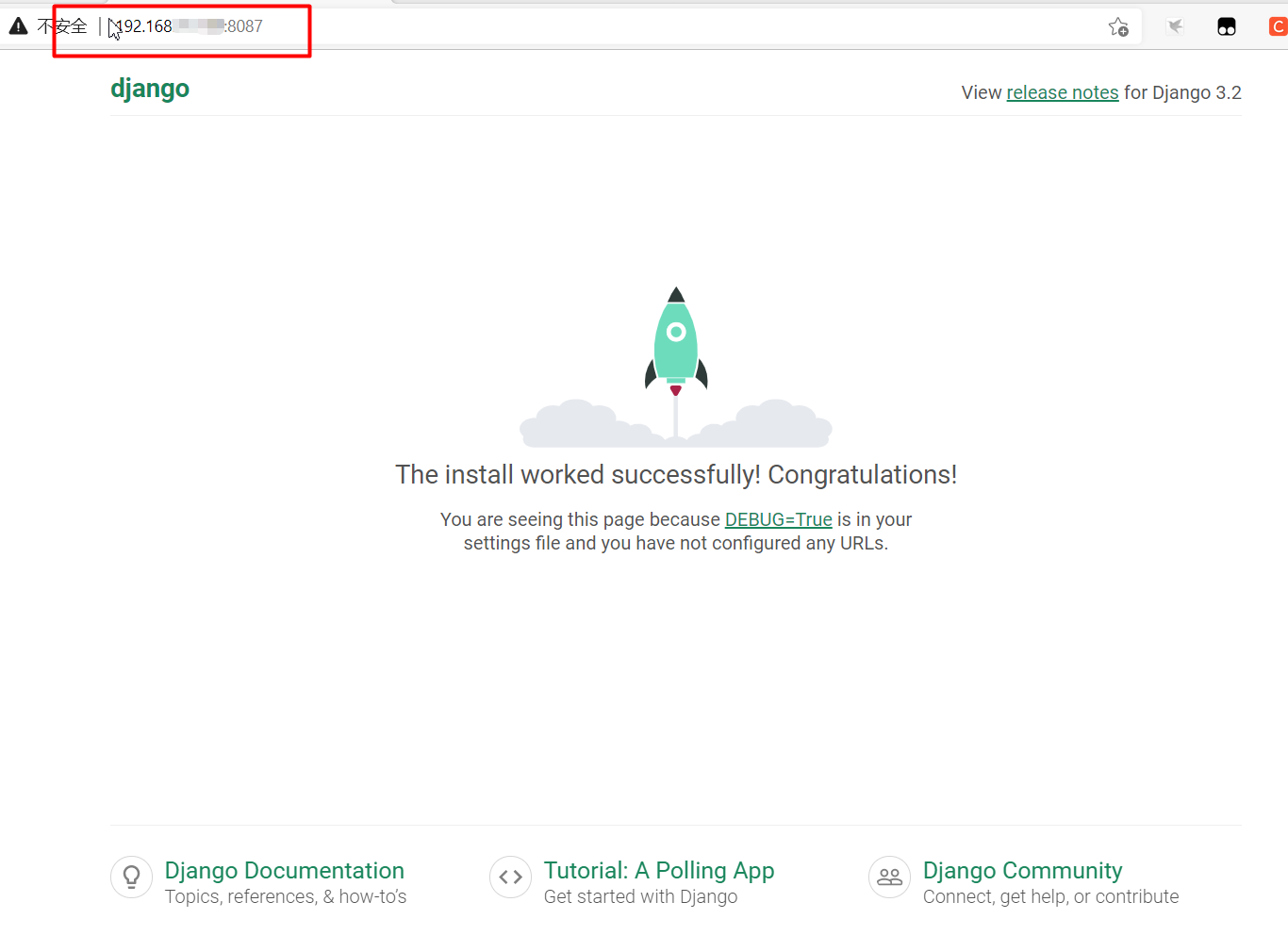
Task: Click 'The install worked successfully!' heading
Action: 676,474
